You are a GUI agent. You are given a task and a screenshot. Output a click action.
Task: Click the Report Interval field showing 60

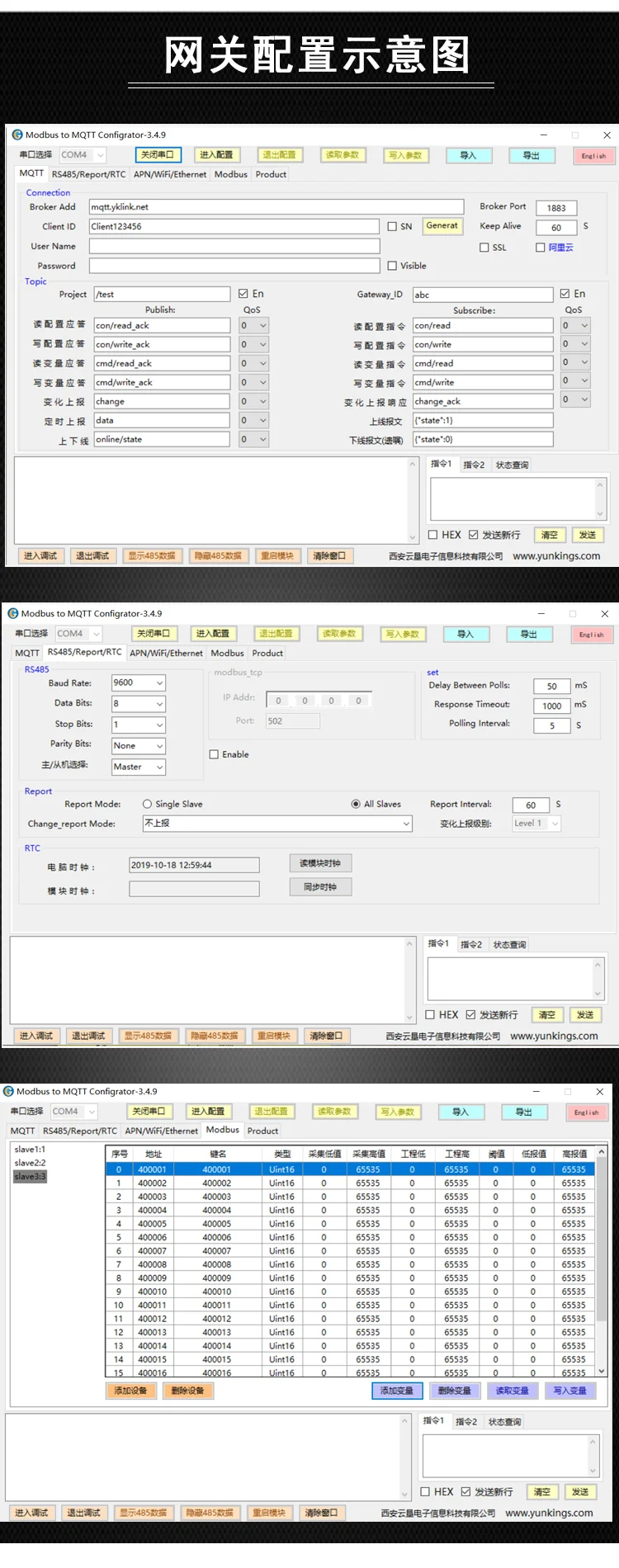click(x=531, y=805)
